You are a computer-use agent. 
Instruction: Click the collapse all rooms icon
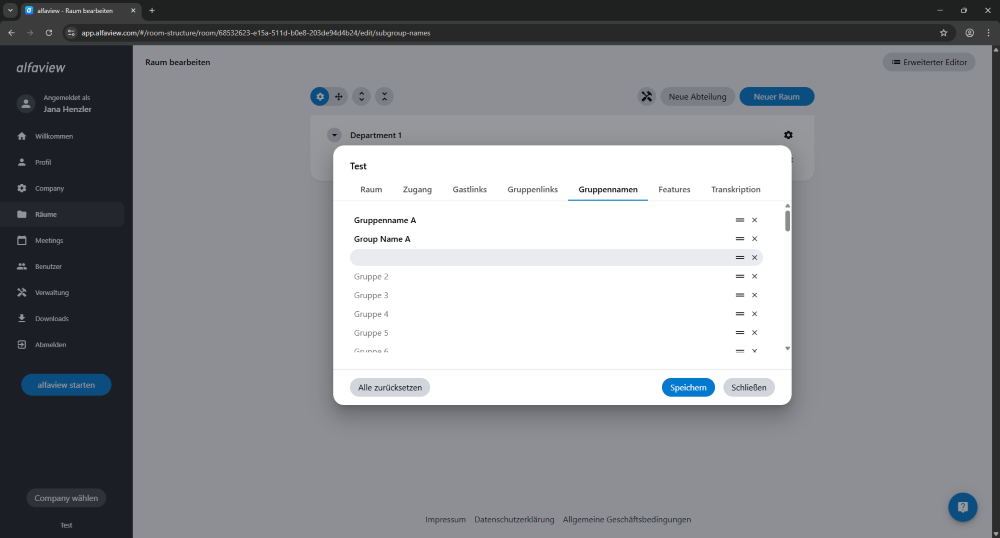(x=384, y=96)
